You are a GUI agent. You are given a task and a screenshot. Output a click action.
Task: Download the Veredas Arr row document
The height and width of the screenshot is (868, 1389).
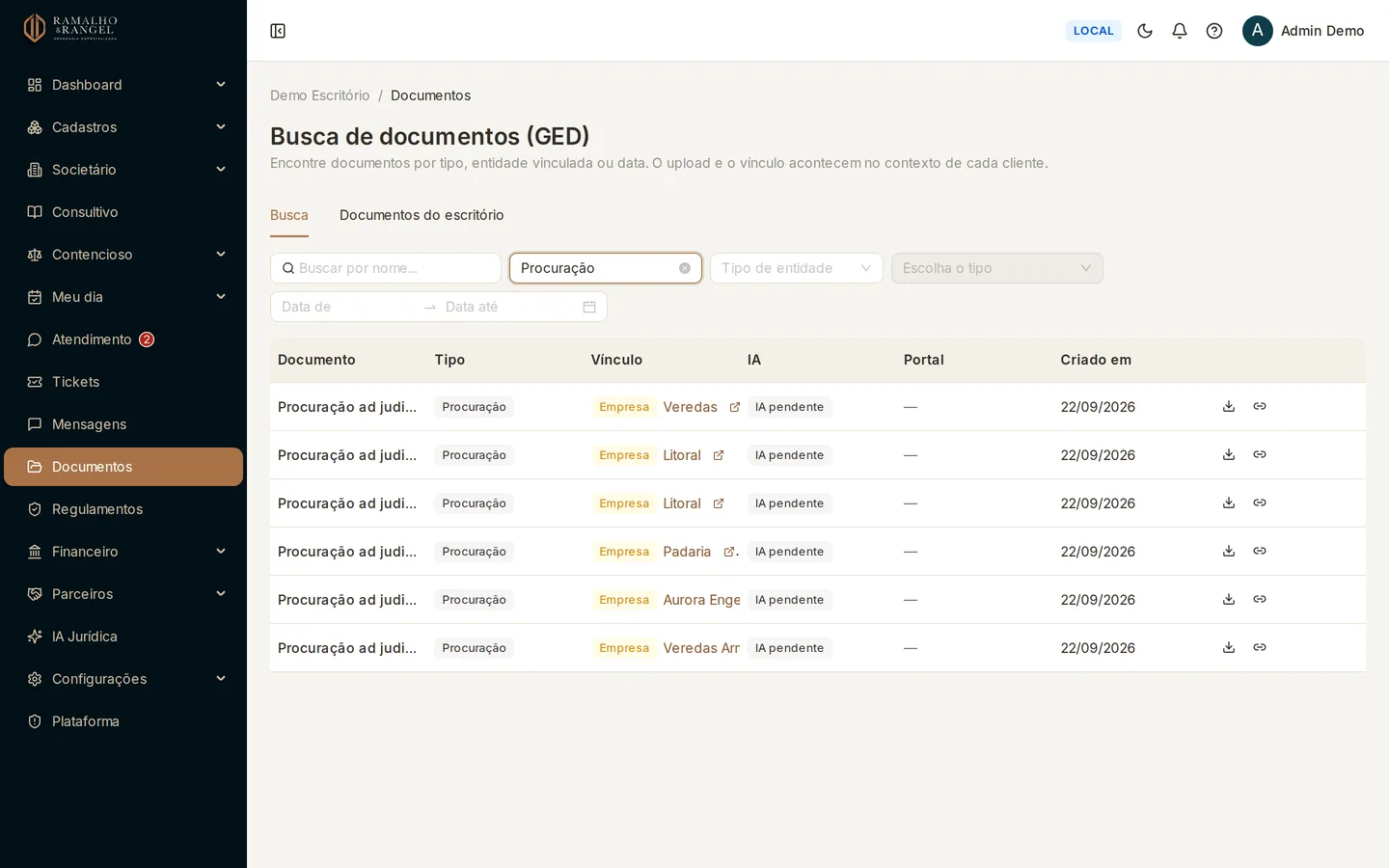[x=1229, y=647]
